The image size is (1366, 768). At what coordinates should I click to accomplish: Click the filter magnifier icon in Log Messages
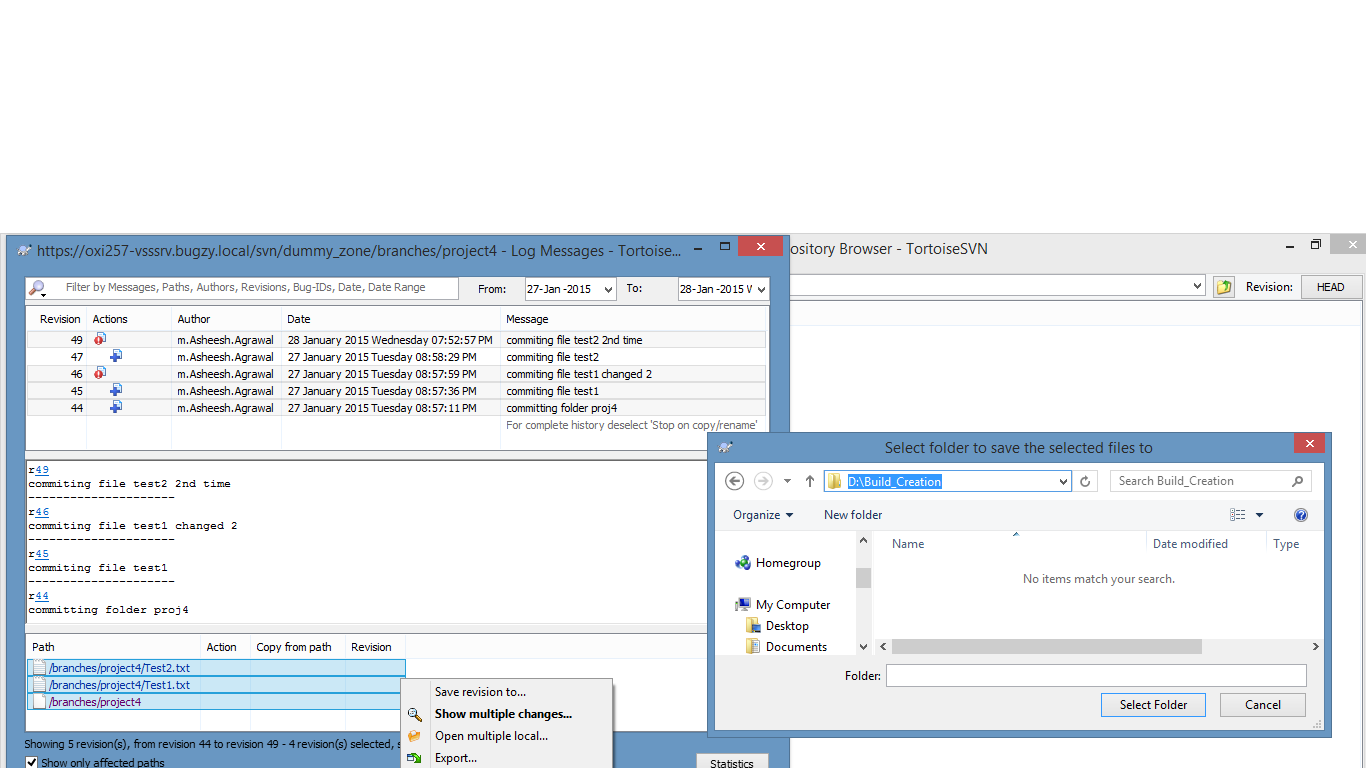[36, 288]
